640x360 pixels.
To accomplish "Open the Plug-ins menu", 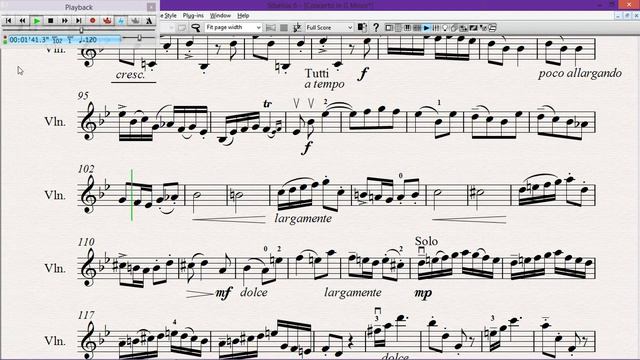I will 193,16.
